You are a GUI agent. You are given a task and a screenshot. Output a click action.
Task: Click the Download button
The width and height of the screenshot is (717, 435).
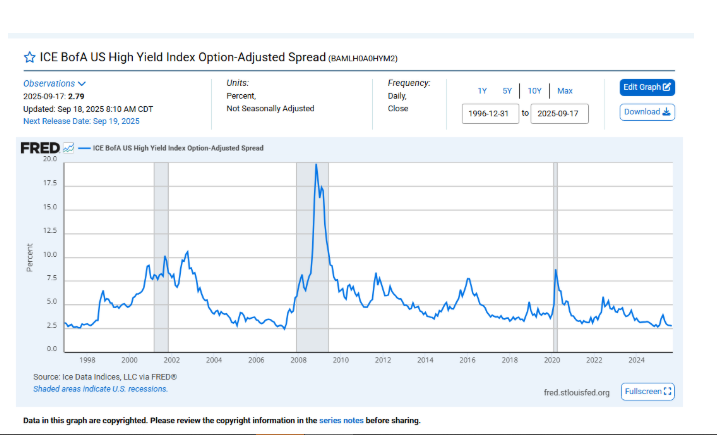coord(647,112)
